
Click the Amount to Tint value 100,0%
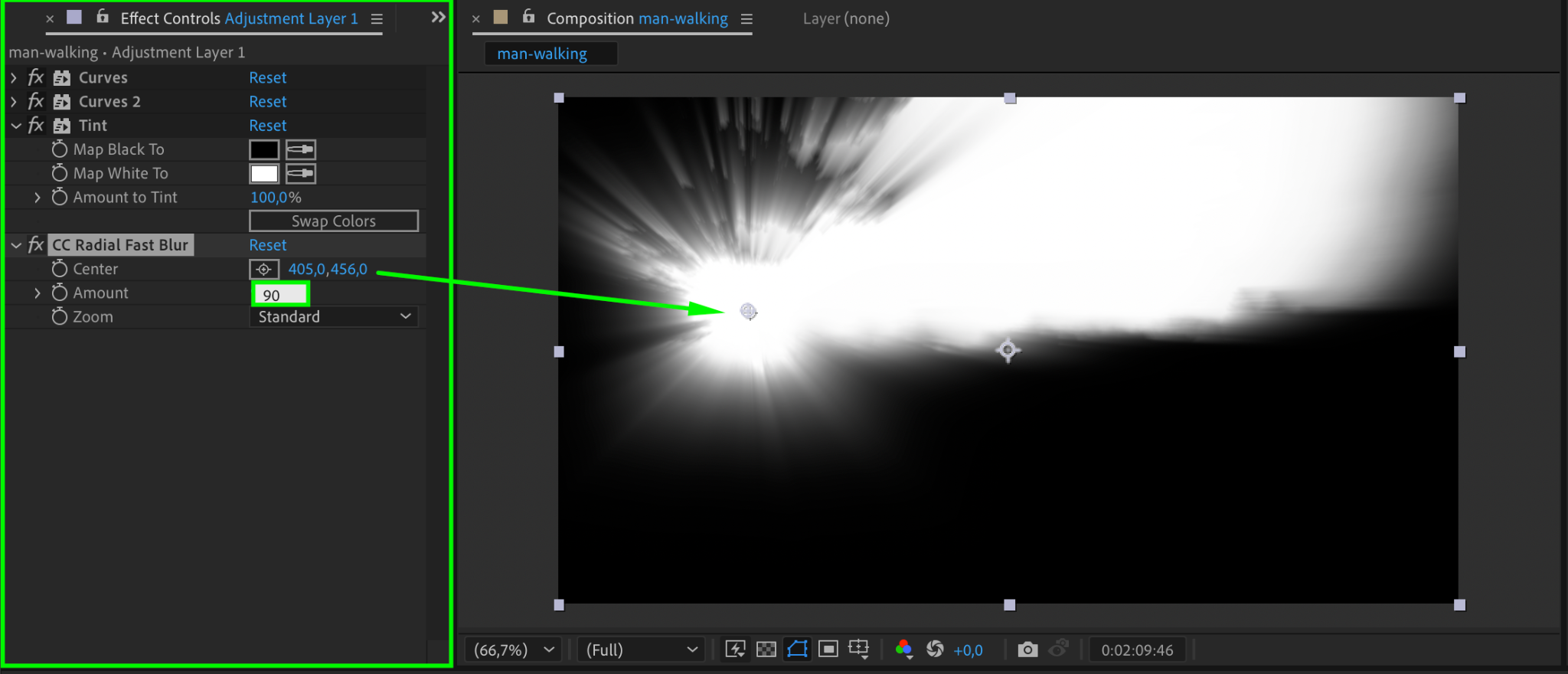coord(276,197)
